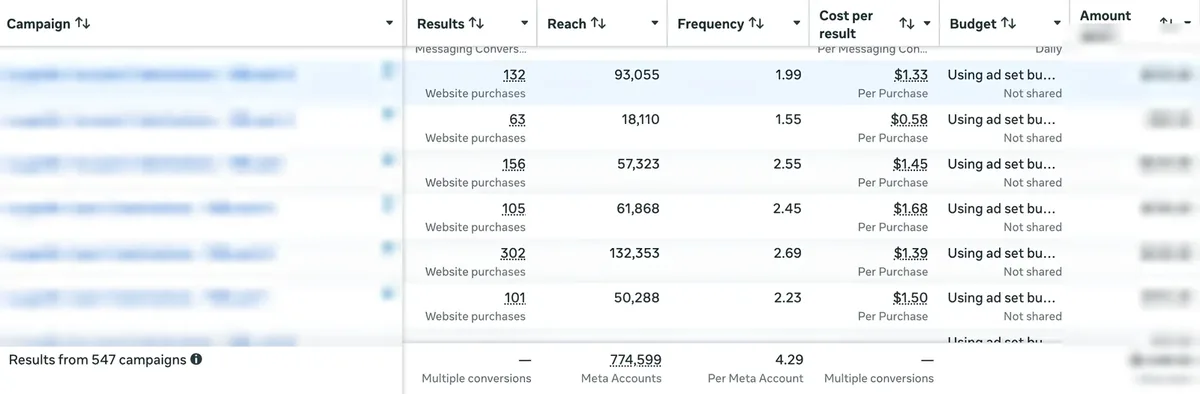Click the 4.29 total frequency value
The height and width of the screenshot is (394, 1200).
[x=789, y=360]
